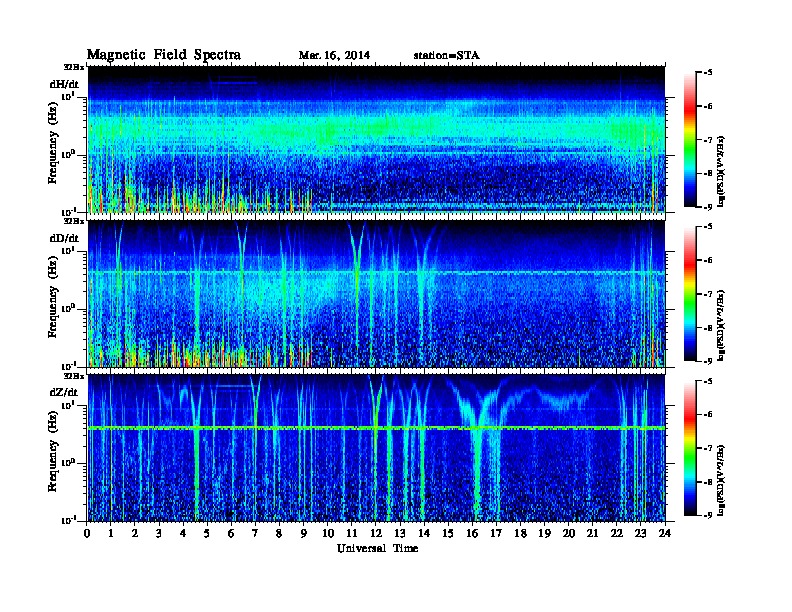
Task: Click hour 20 on the Universal Time axis
Action: pos(569,533)
